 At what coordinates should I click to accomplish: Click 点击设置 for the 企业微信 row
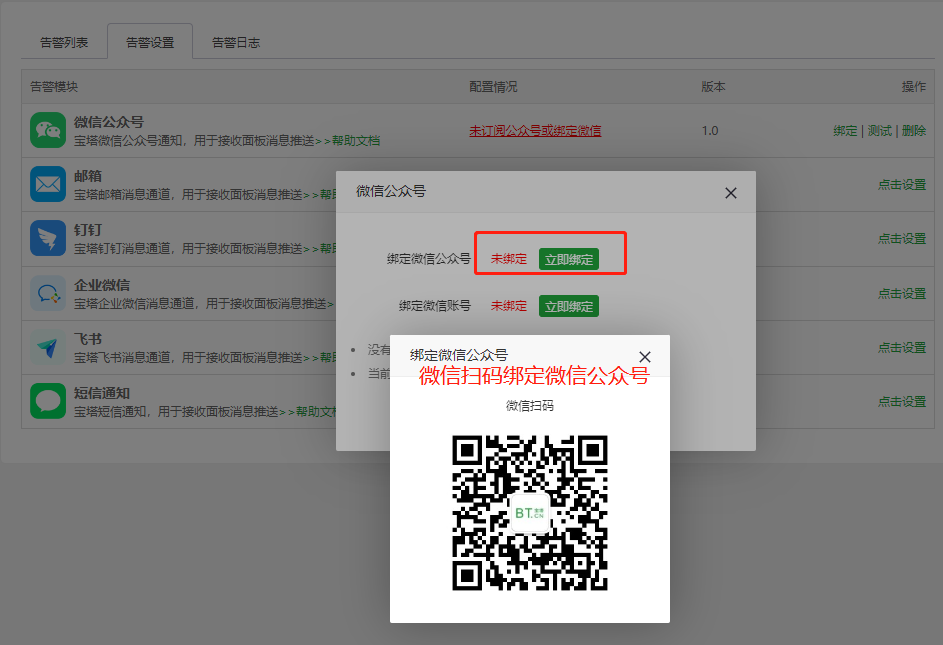[902, 294]
